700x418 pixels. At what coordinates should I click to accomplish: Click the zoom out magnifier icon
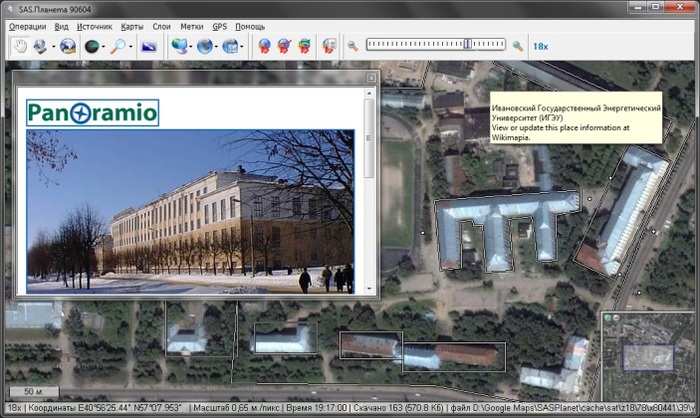tap(353, 46)
